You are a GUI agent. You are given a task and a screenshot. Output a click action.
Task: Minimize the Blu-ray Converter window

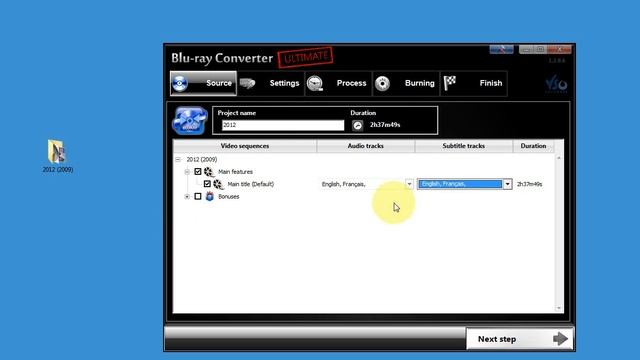click(526, 49)
